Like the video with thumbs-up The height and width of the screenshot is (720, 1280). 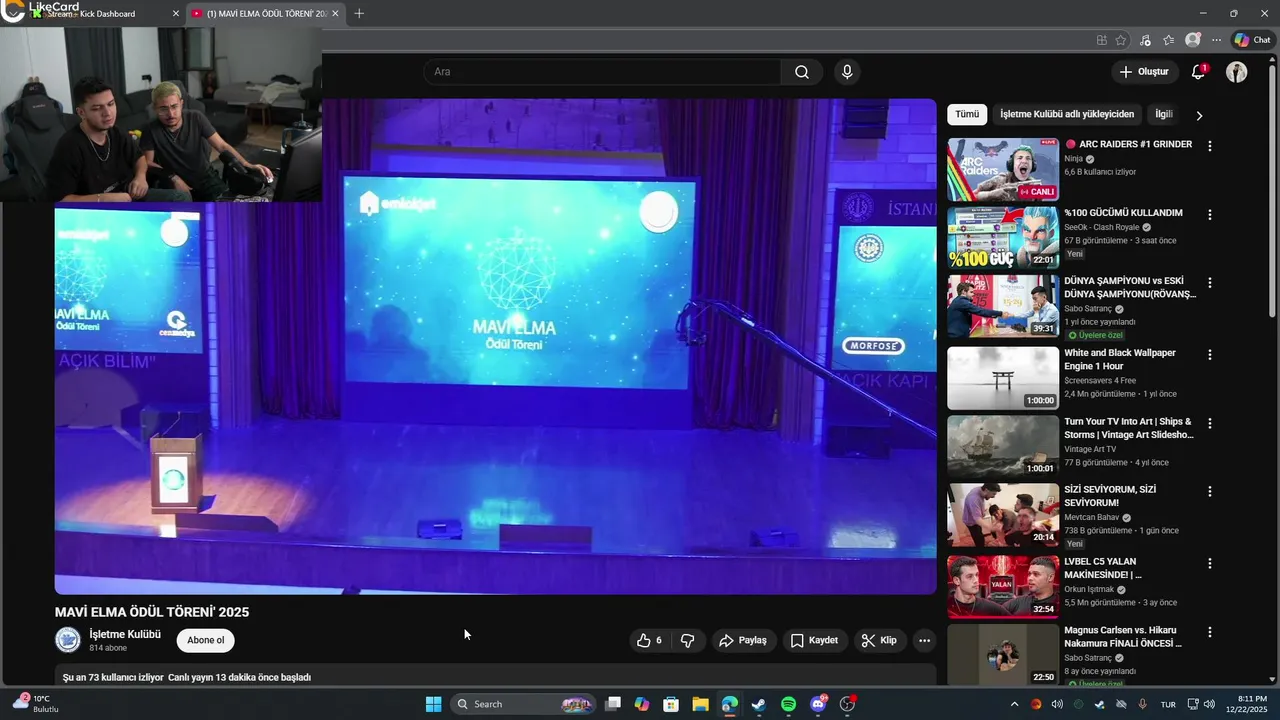tap(650, 640)
